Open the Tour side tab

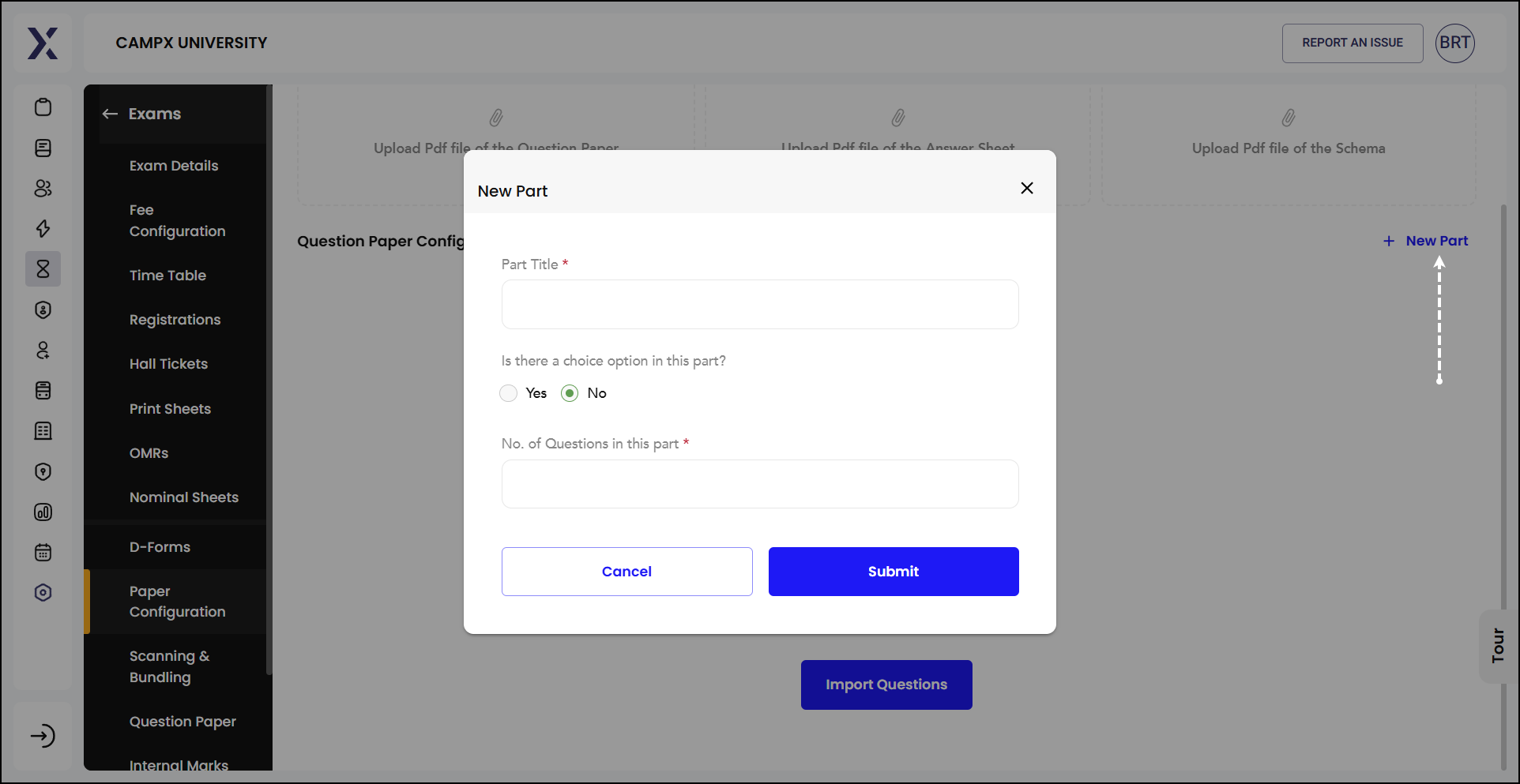[x=1499, y=646]
